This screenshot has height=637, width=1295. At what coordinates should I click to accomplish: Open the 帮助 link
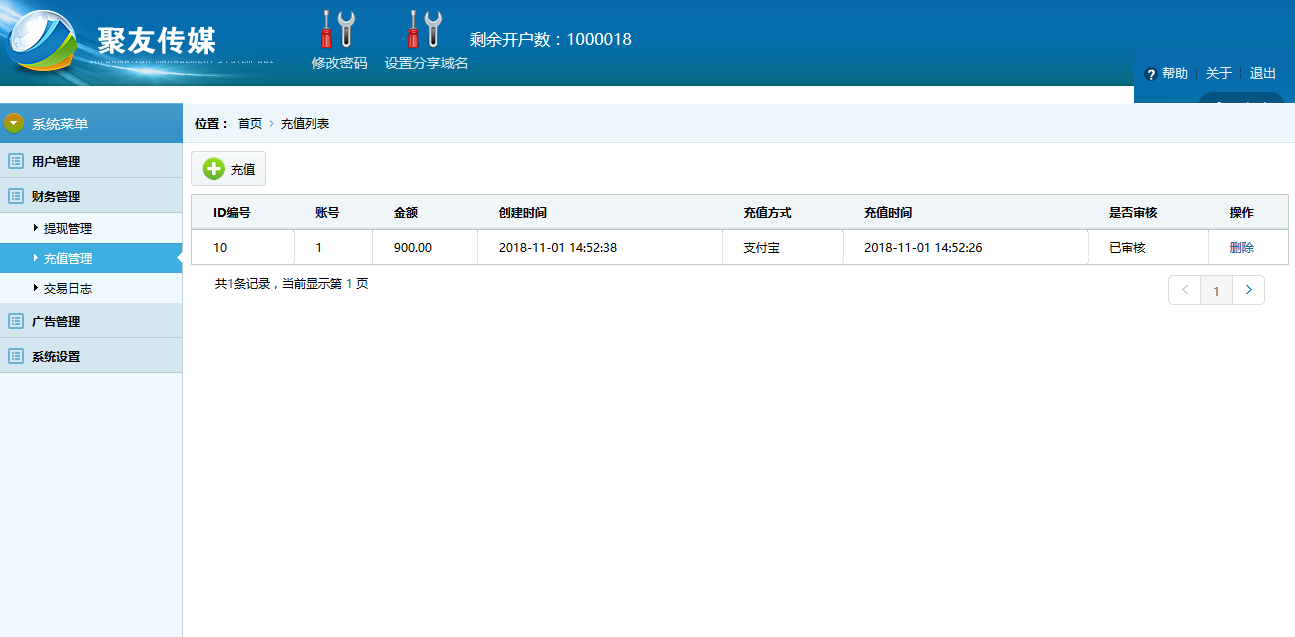pos(1175,74)
